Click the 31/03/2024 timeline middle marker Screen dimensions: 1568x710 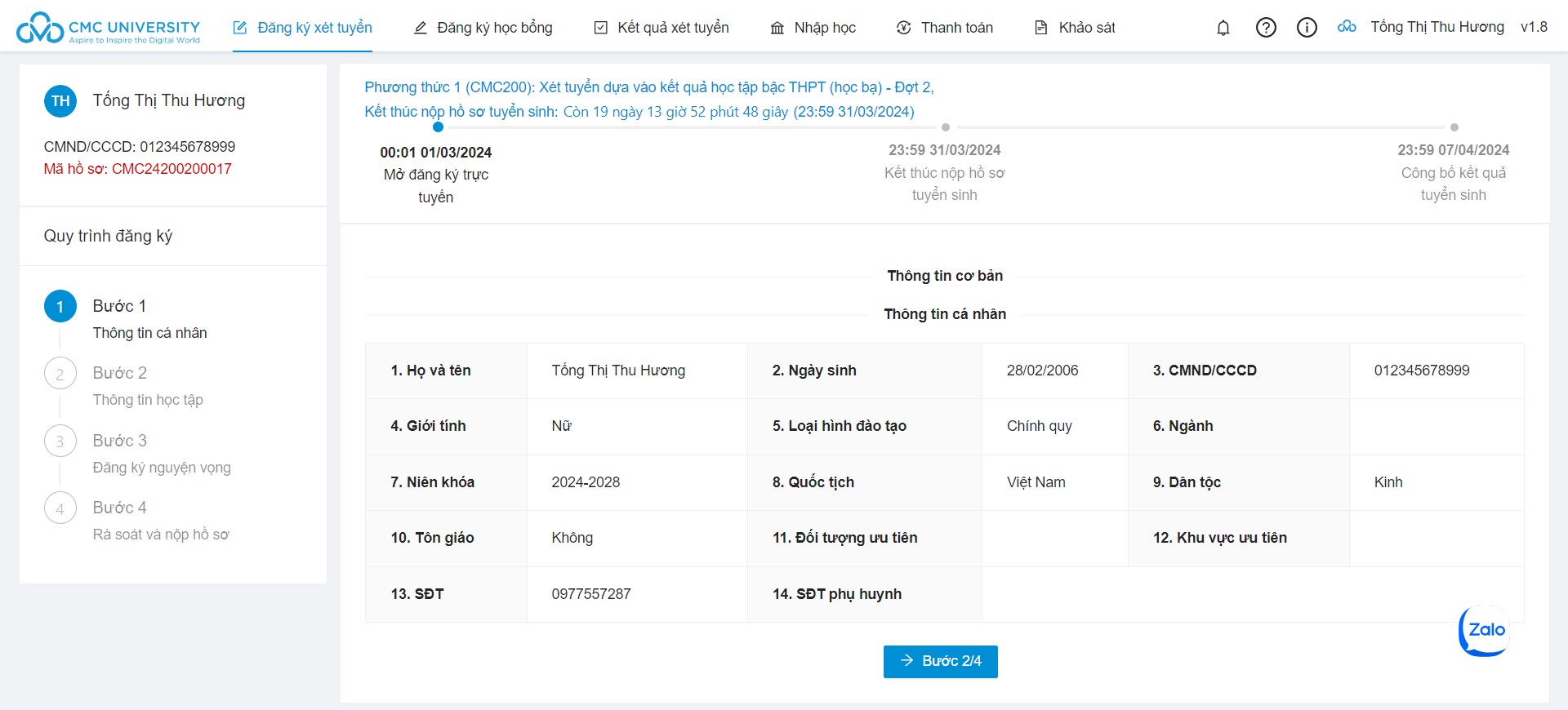(946, 127)
